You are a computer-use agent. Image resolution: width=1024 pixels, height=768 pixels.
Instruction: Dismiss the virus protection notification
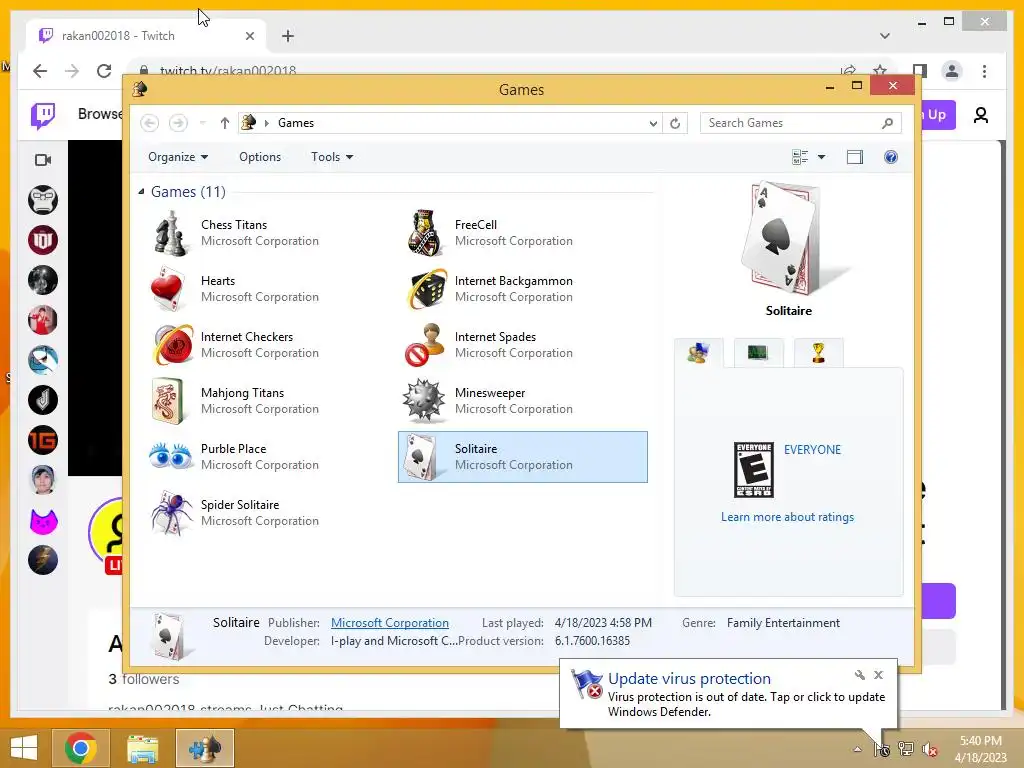(x=878, y=675)
